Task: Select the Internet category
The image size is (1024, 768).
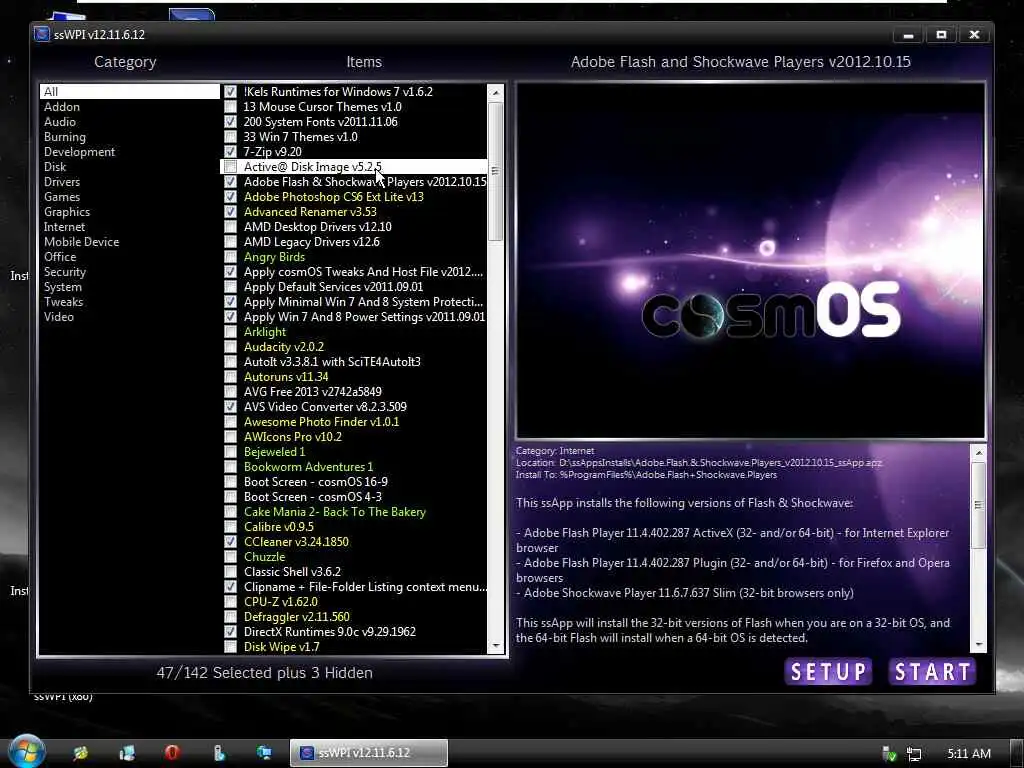Action: (x=64, y=227)
